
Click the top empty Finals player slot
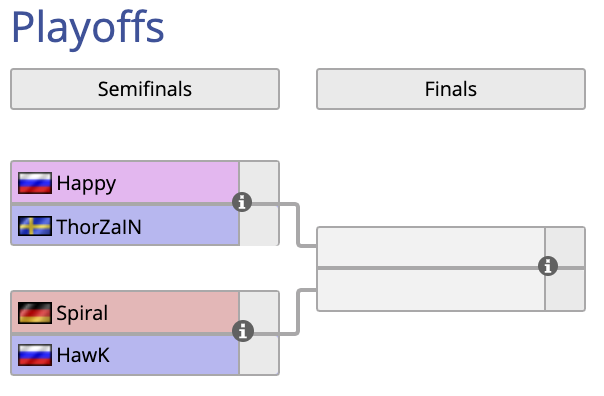click(431, 247)
